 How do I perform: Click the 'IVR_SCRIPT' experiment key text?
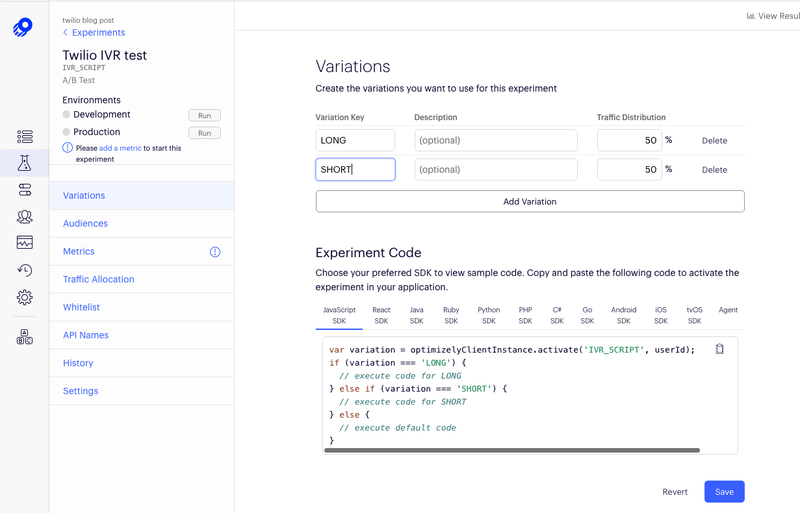point(84,67)
